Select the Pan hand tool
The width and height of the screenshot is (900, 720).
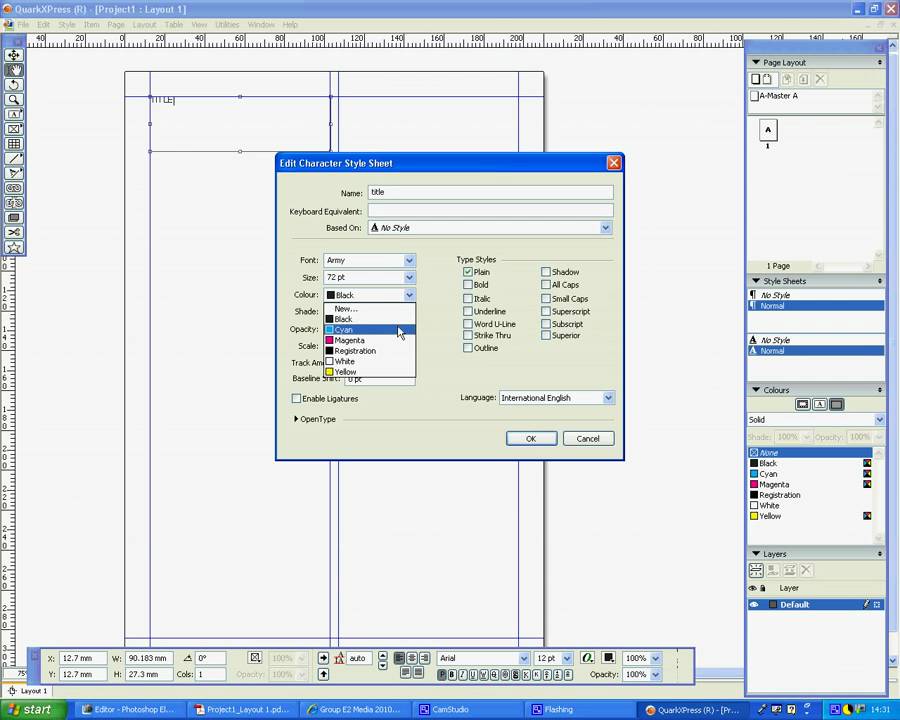(x=14, y=70)
